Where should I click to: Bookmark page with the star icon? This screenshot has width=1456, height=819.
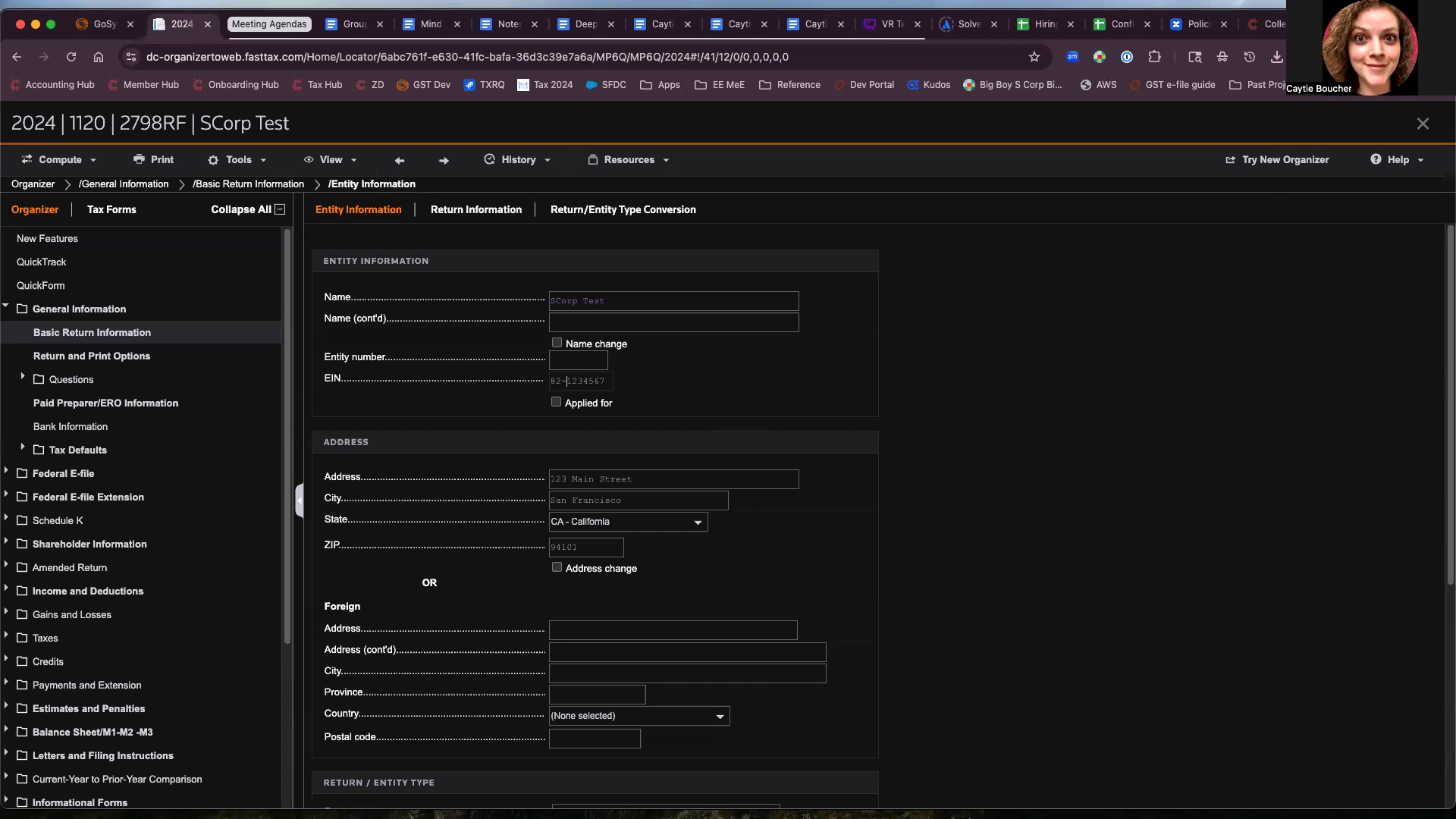[1034, 57]
